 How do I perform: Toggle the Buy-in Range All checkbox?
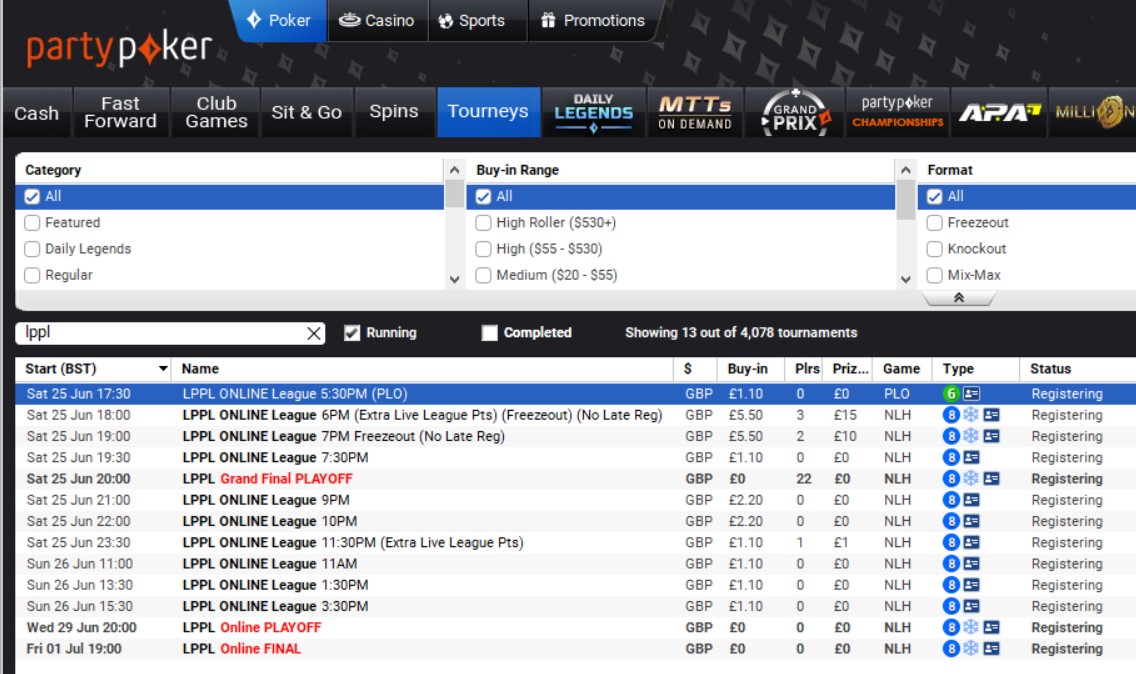tap(483, 196)
